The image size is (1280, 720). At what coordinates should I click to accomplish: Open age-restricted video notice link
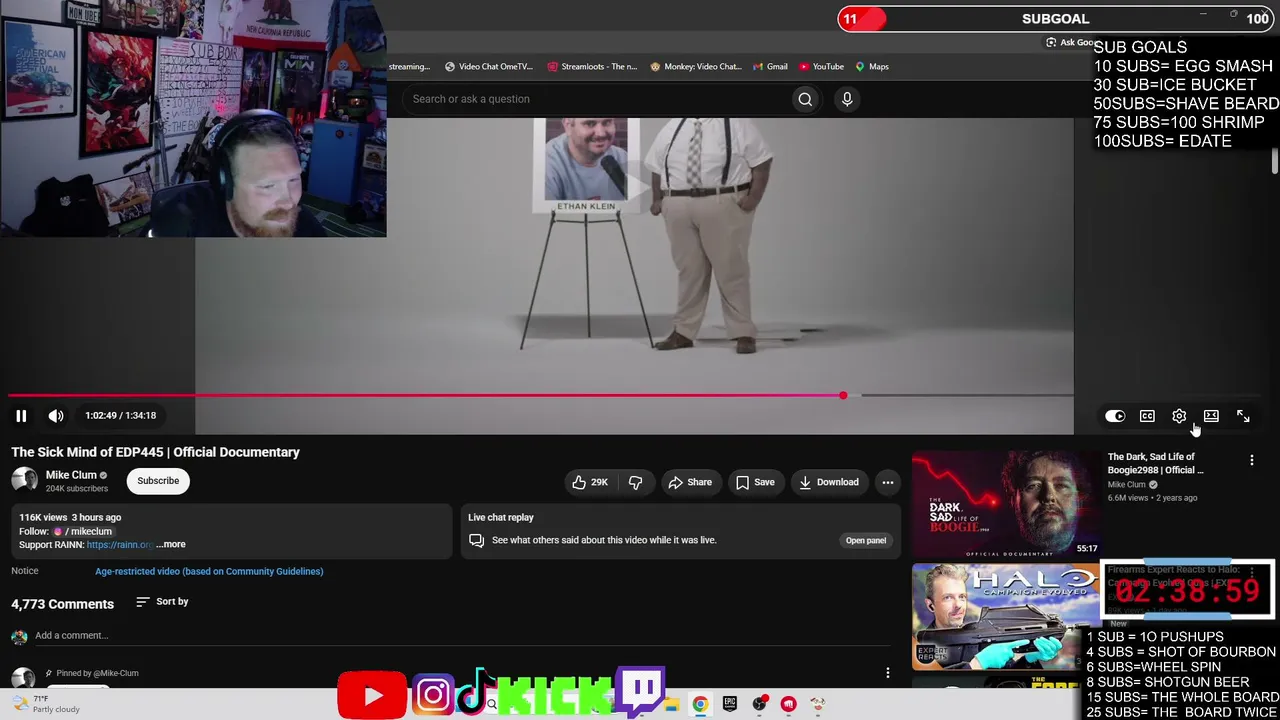[209, 572]
